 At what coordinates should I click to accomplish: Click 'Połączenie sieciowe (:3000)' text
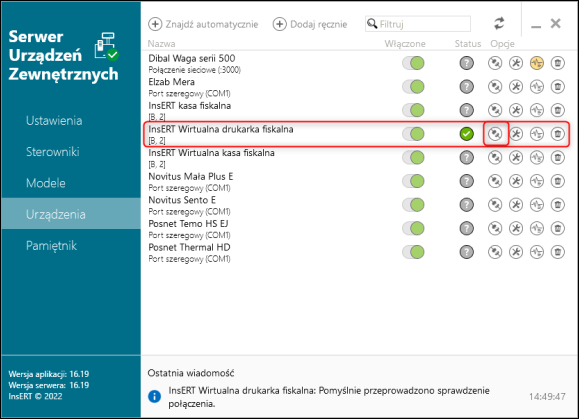coord(194,70)
